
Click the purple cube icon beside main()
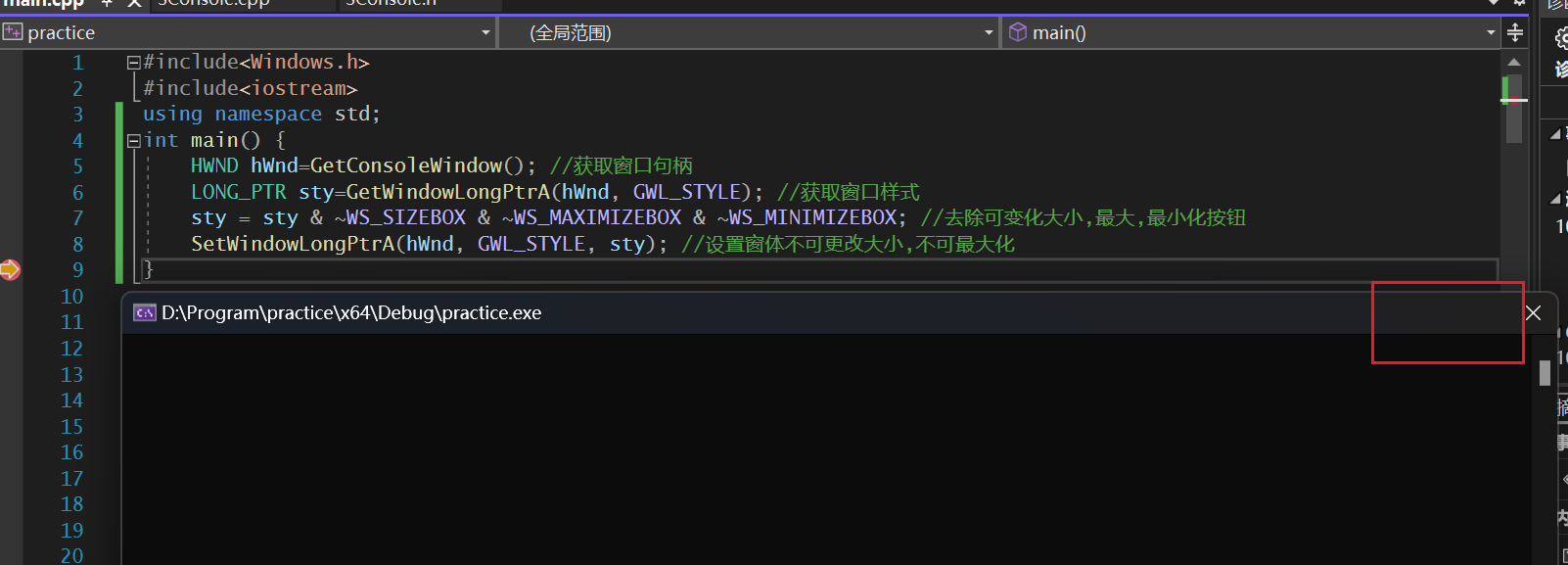coord(1018,32)
